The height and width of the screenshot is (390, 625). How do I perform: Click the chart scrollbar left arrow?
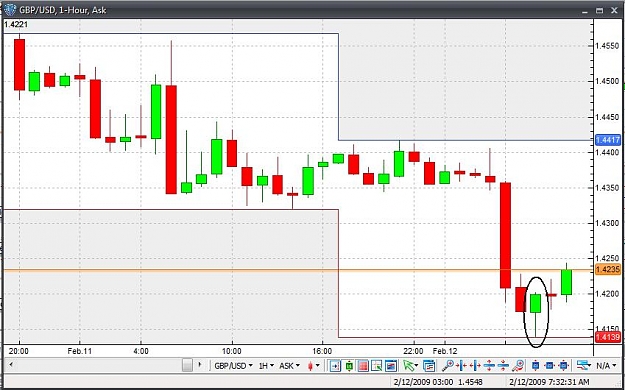click(11, 365)
